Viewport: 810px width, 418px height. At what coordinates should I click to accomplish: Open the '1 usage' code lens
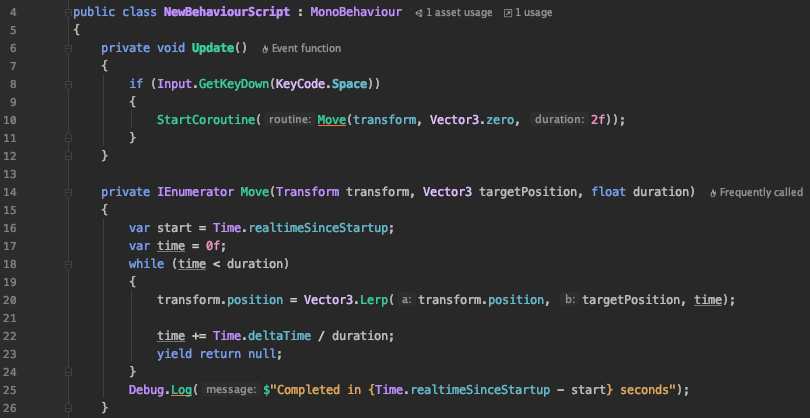534,13
